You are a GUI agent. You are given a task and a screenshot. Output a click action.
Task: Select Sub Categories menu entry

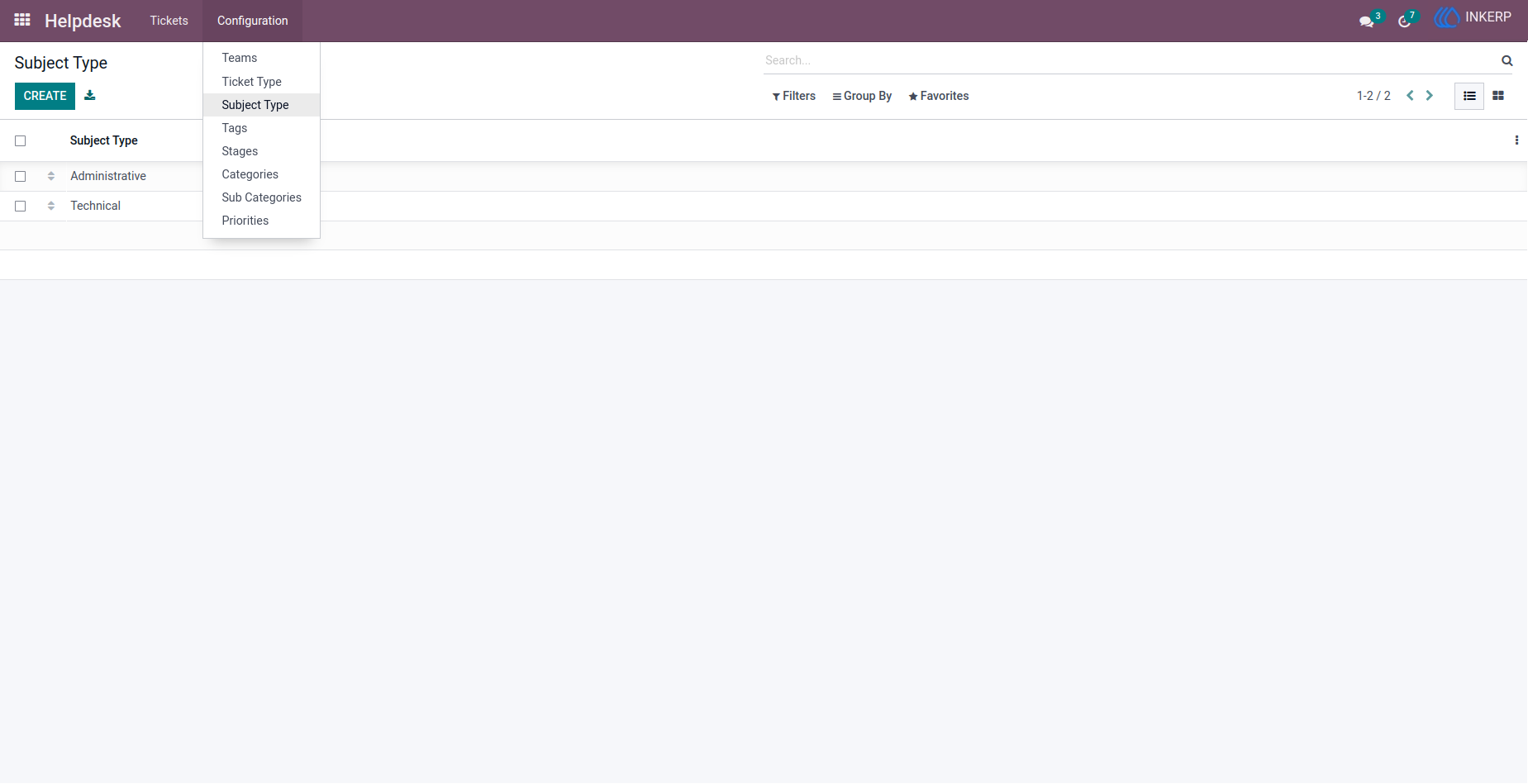[261, 197]
